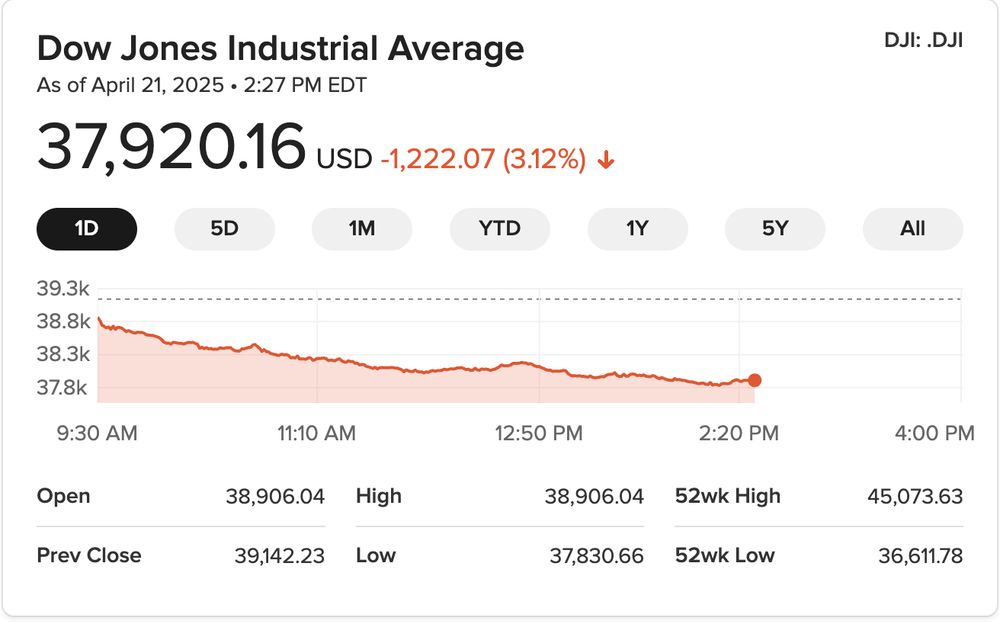Image resolution: width=1000 pixels, height=623 pixels.
Task: Select the YTD range tab
Action: point(499,229)
